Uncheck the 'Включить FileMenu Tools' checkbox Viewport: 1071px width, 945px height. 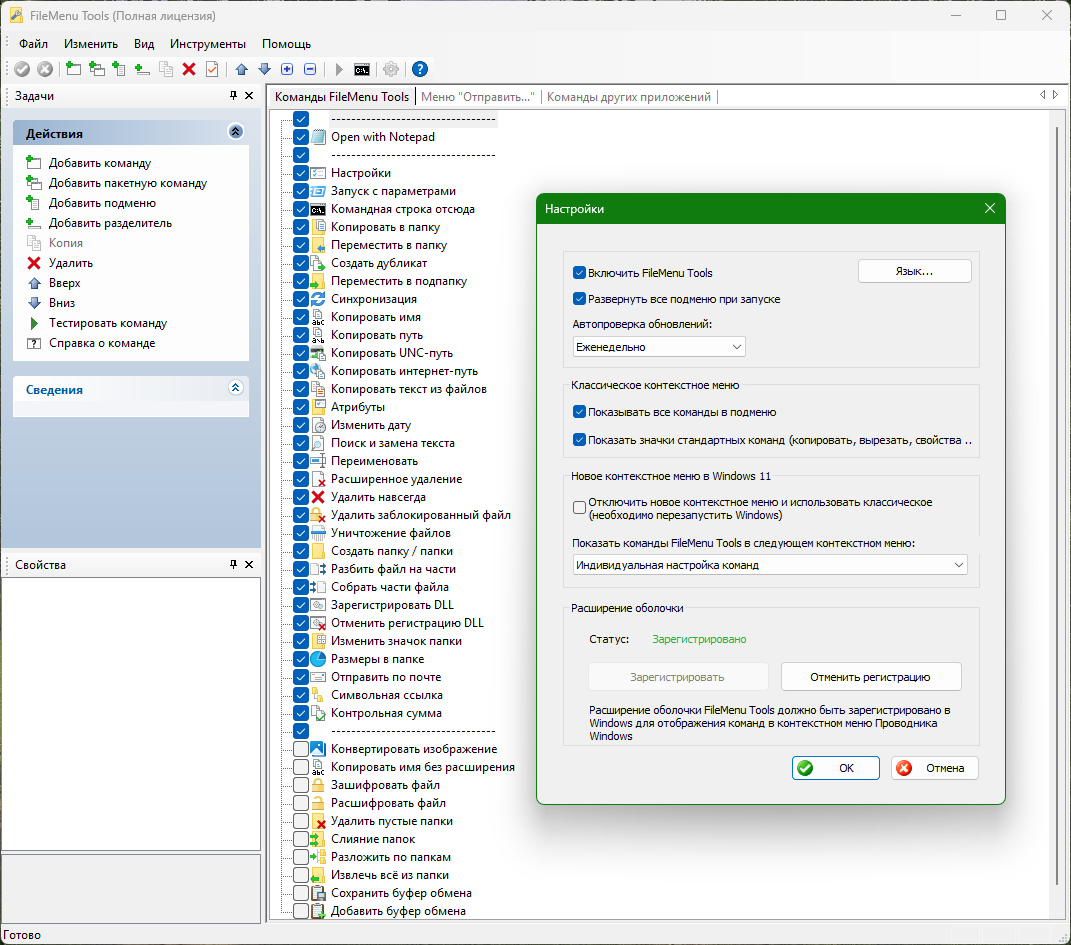click(x=579, y=272)
